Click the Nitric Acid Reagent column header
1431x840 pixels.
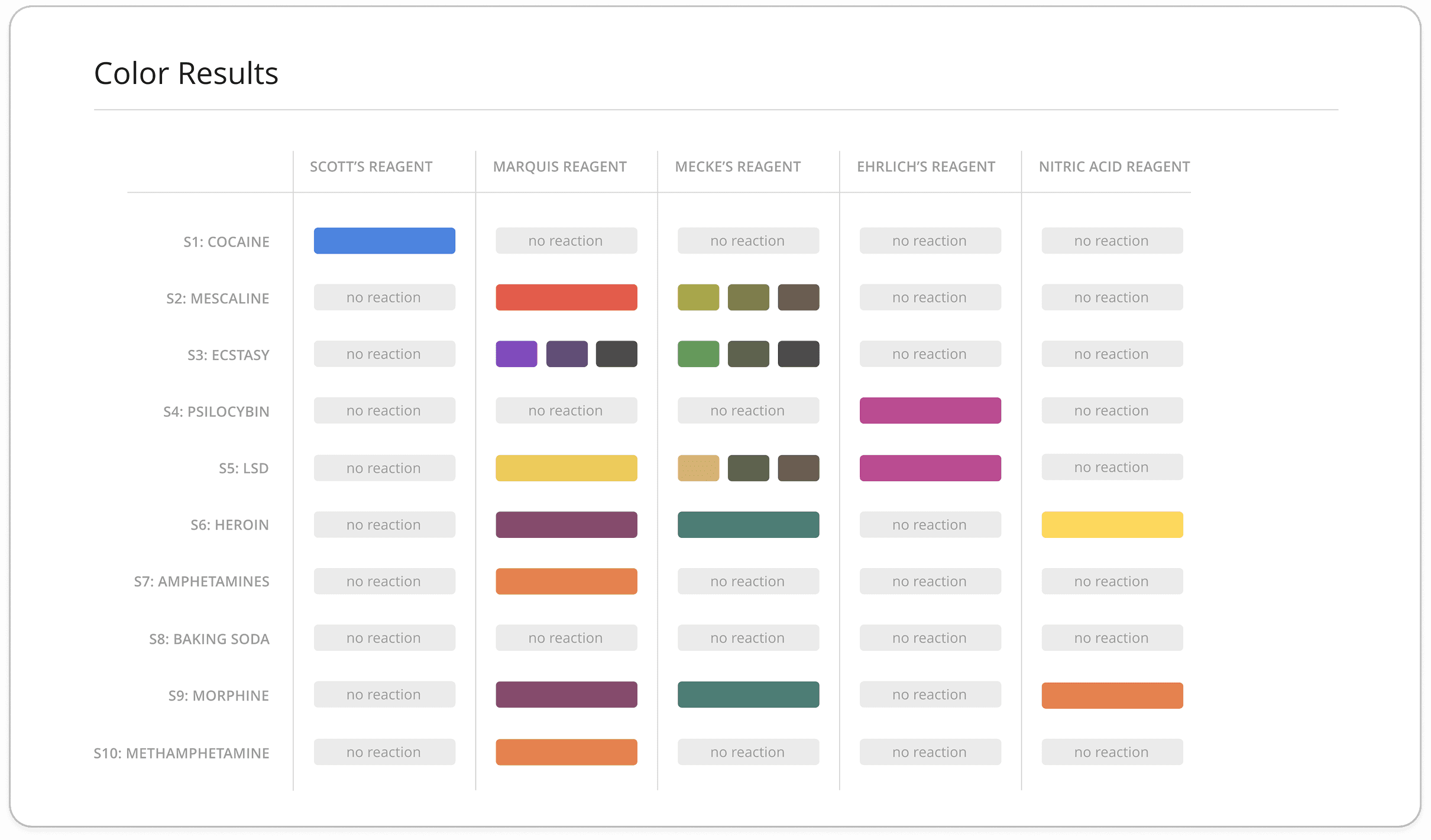coord(1114,167)
